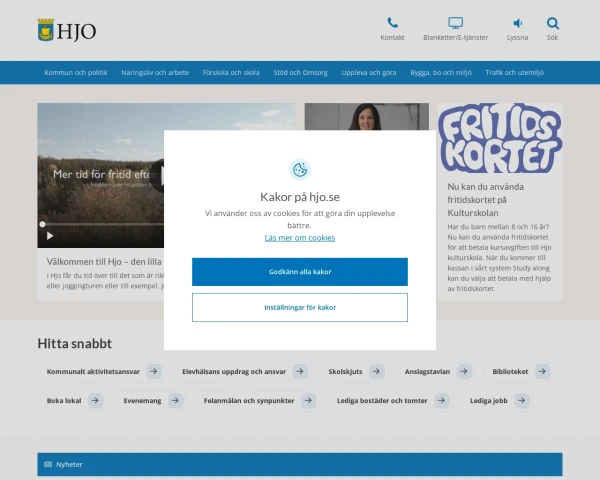Click arrow next to Boka lokal

pyautogui.click(x=95, y=400)
